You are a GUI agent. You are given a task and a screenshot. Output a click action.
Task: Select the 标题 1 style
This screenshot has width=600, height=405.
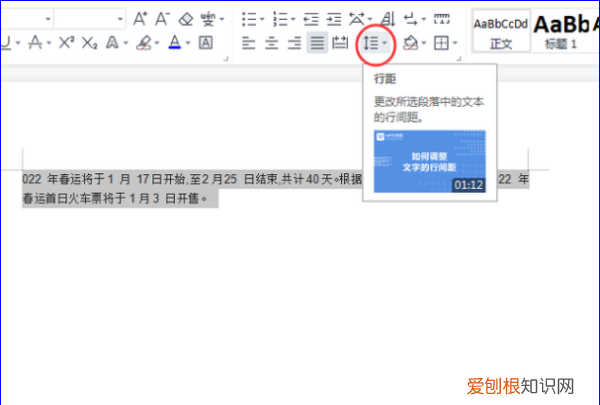coord(561,31)
